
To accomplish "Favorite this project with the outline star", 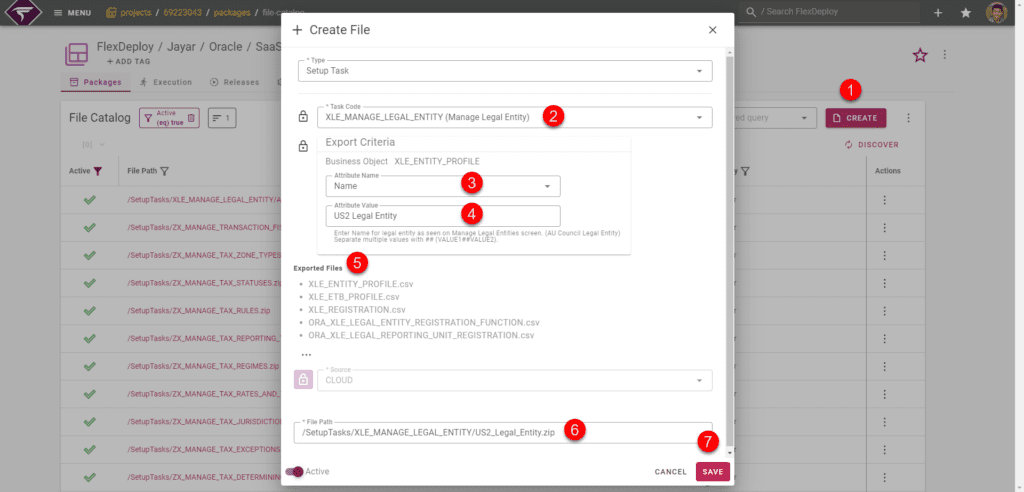I will (920, 56).
